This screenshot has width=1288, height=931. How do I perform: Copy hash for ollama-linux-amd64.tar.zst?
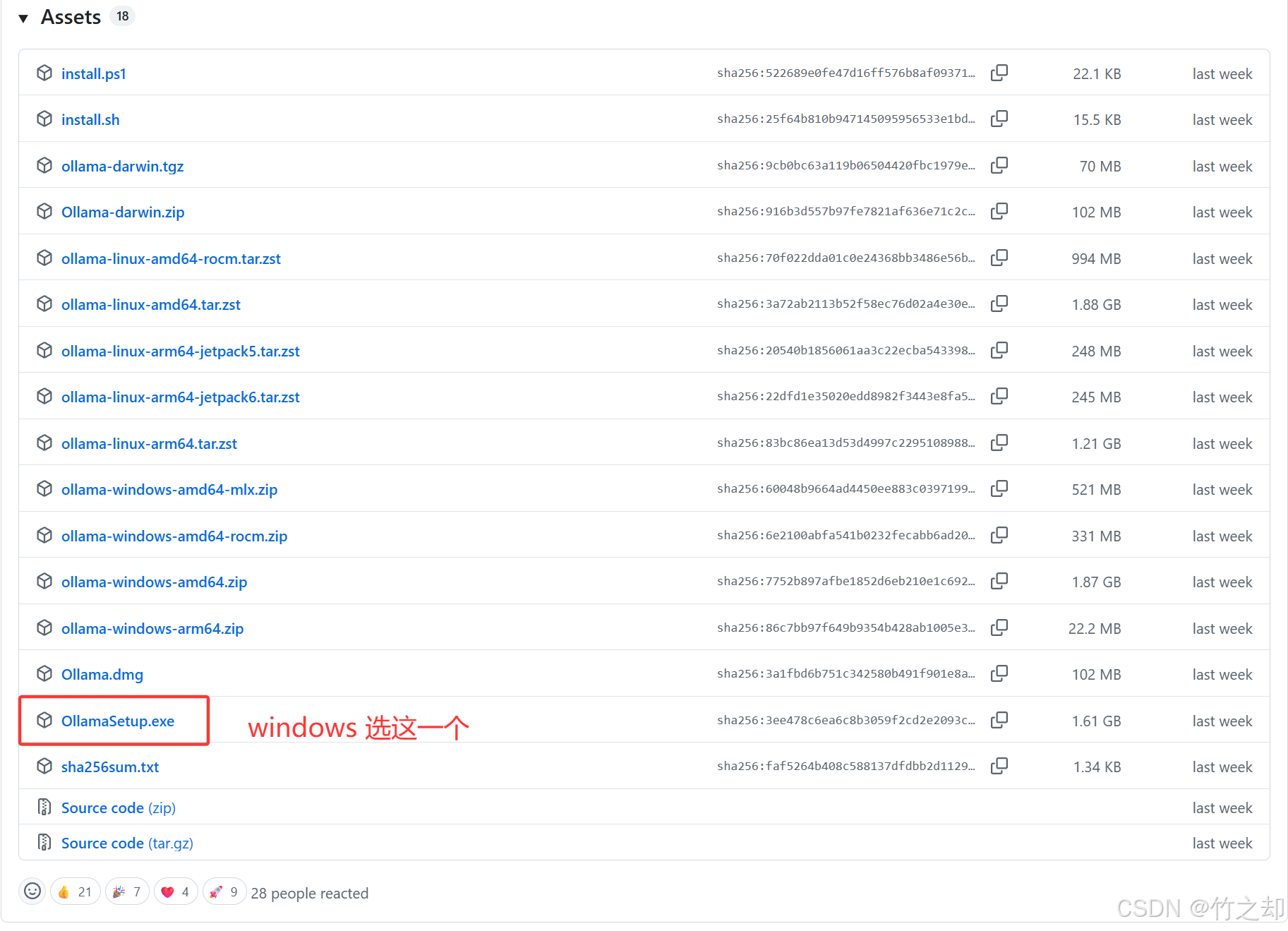[x=999, y=304]
